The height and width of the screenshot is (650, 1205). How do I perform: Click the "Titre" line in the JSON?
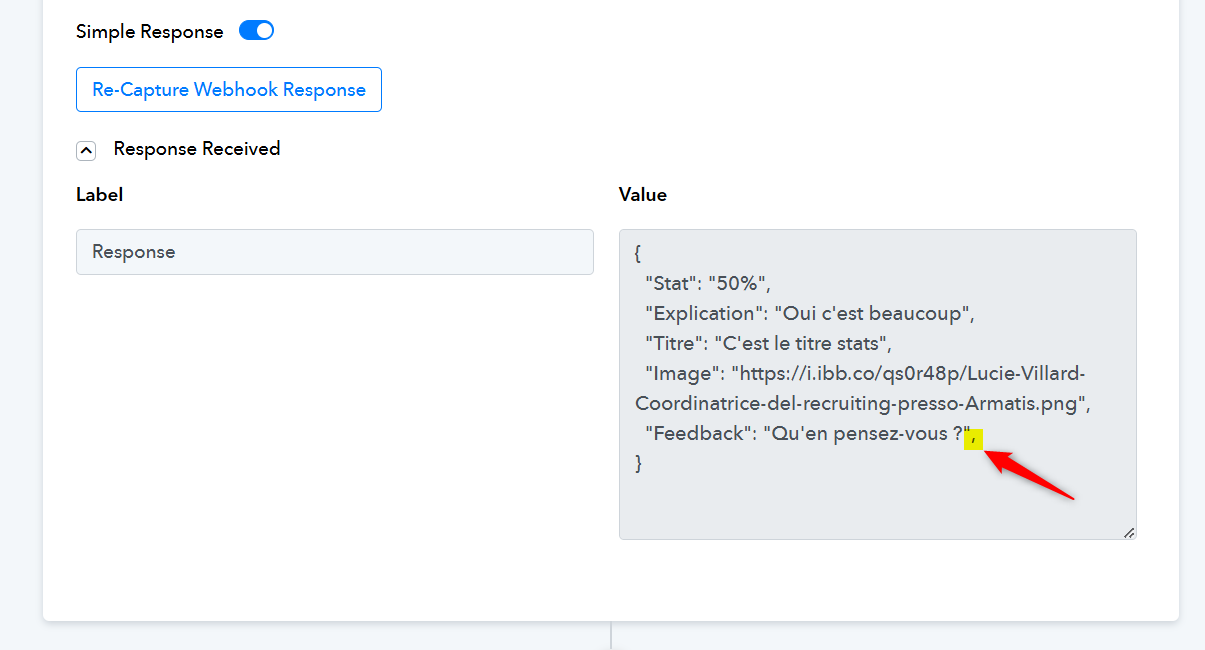click(x=768, y=343)
